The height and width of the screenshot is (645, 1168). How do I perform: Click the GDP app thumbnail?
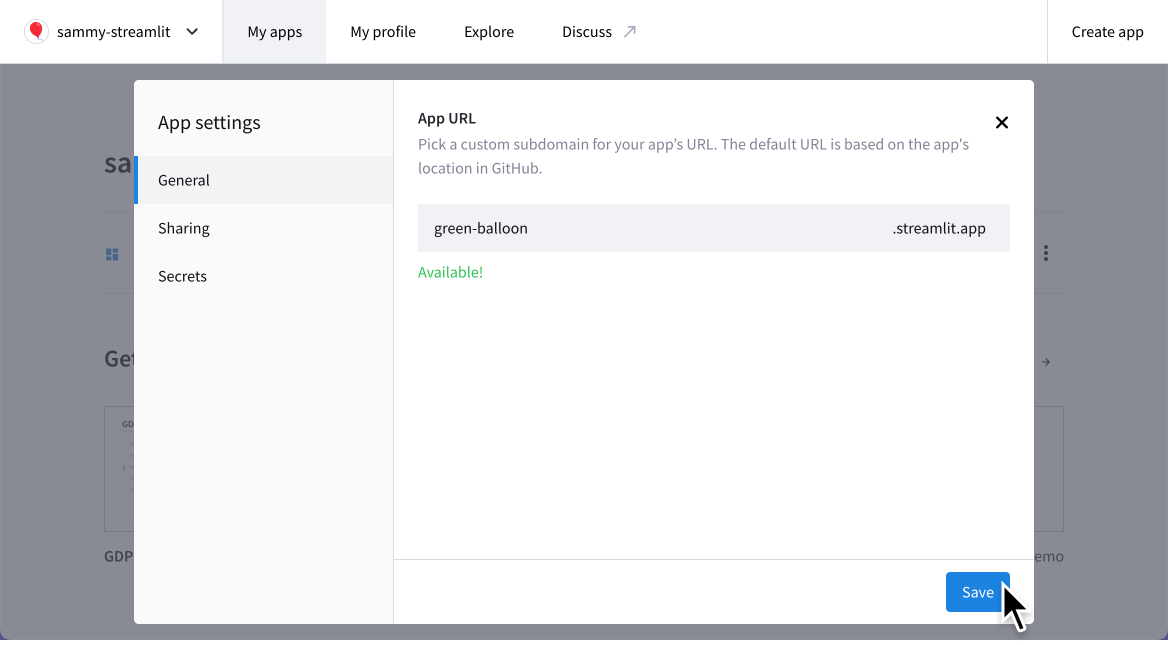click(x=120, y=469)
